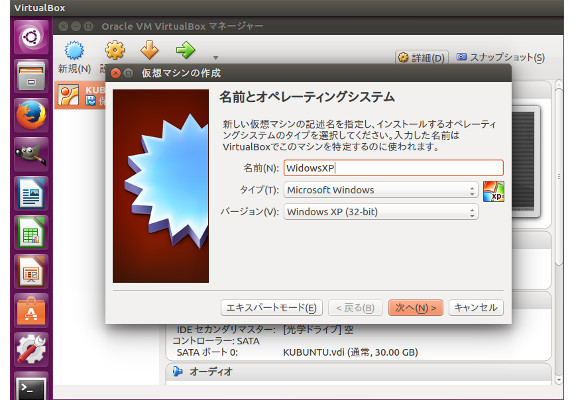Click the New (新規) VM toolbar icon
The width and height of the screenshot is (575, 400).
click(x=74, y=51)
